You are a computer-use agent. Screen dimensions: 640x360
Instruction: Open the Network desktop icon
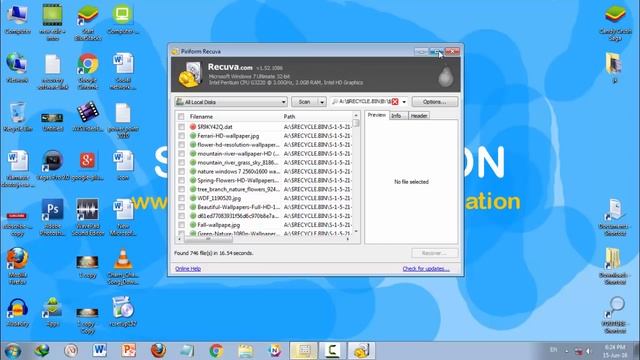17,68
